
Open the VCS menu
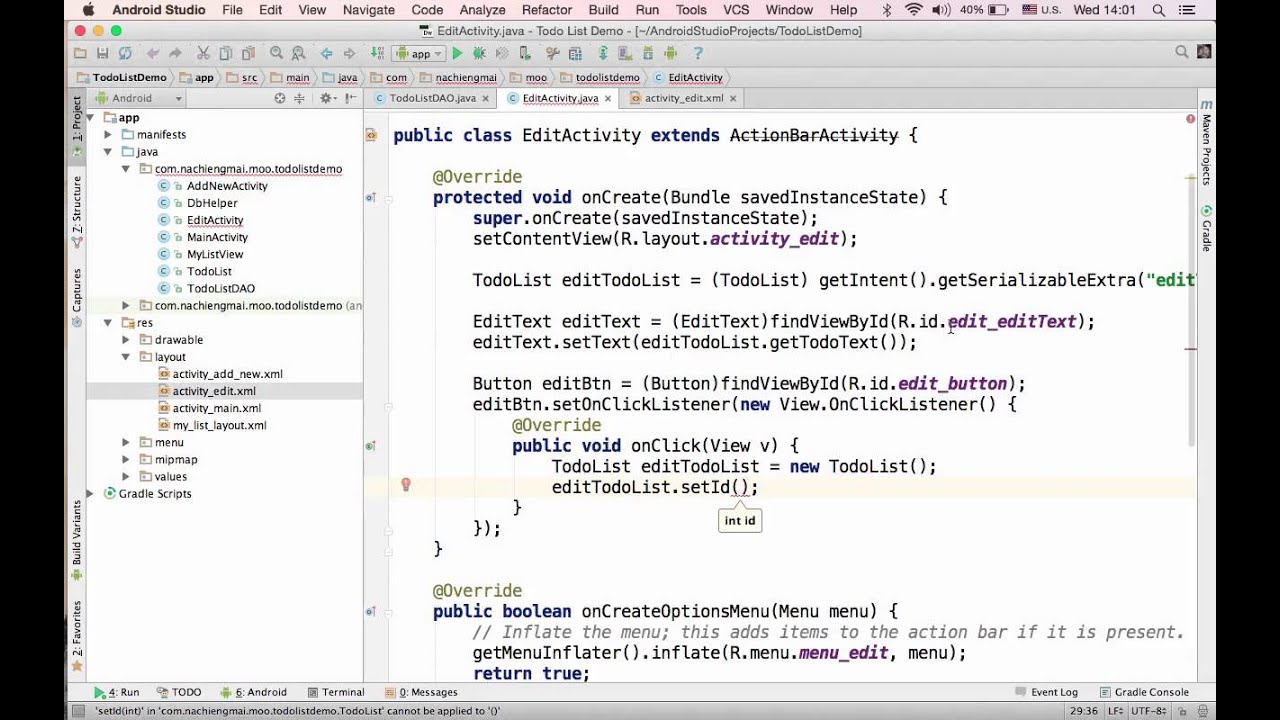pyautogui.click(x=736, y=10)
